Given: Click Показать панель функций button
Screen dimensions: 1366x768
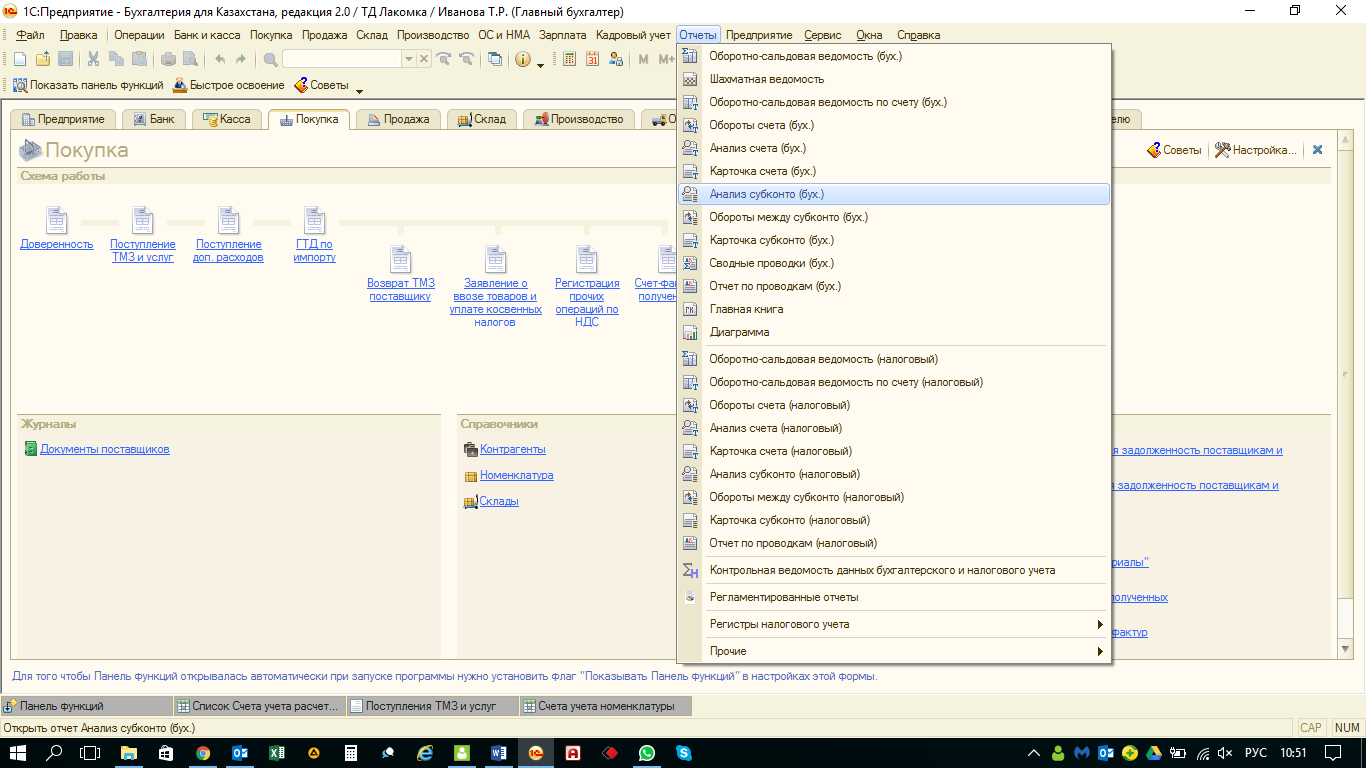Looking at the screenshot, I should [87, 85].
